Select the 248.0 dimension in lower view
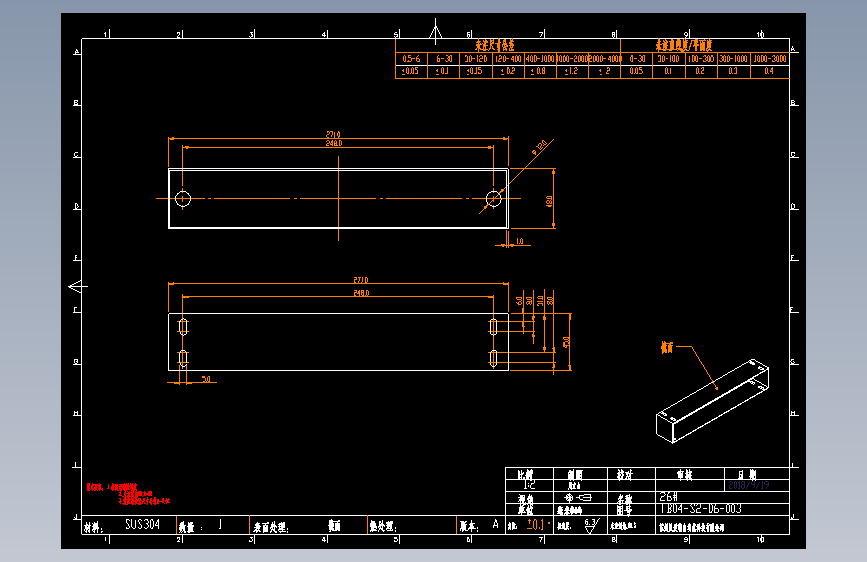 [361, 293]
